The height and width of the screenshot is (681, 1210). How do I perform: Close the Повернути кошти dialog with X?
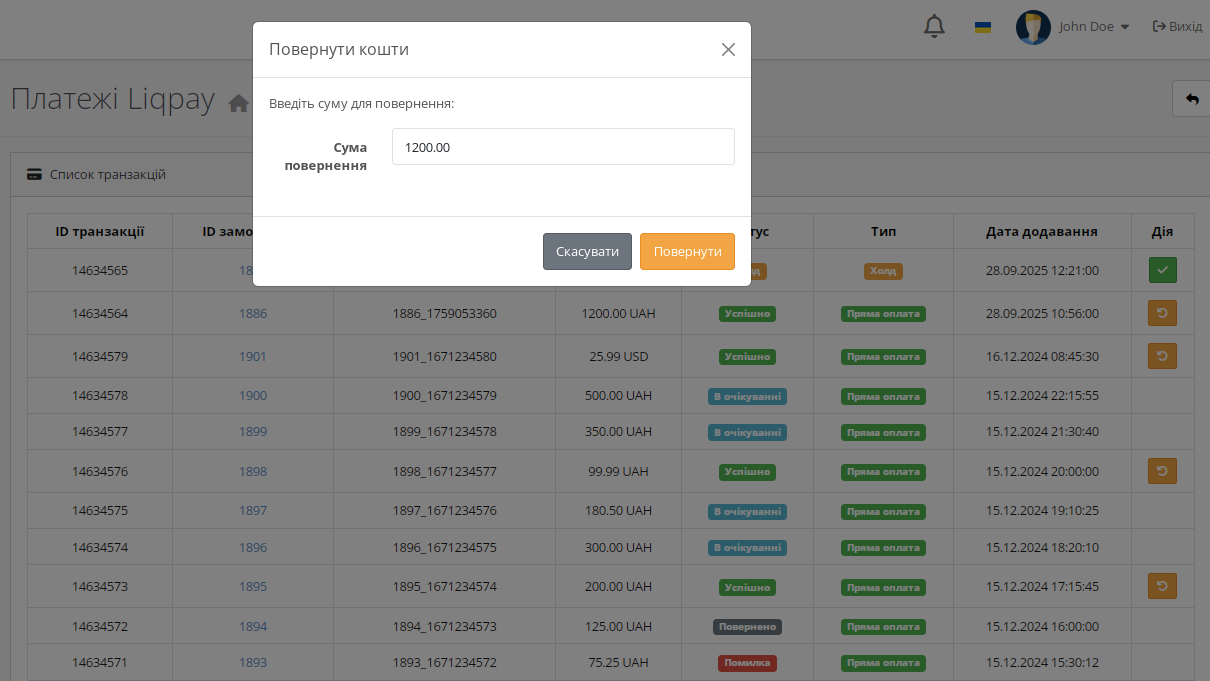click(x=728, y=49)
